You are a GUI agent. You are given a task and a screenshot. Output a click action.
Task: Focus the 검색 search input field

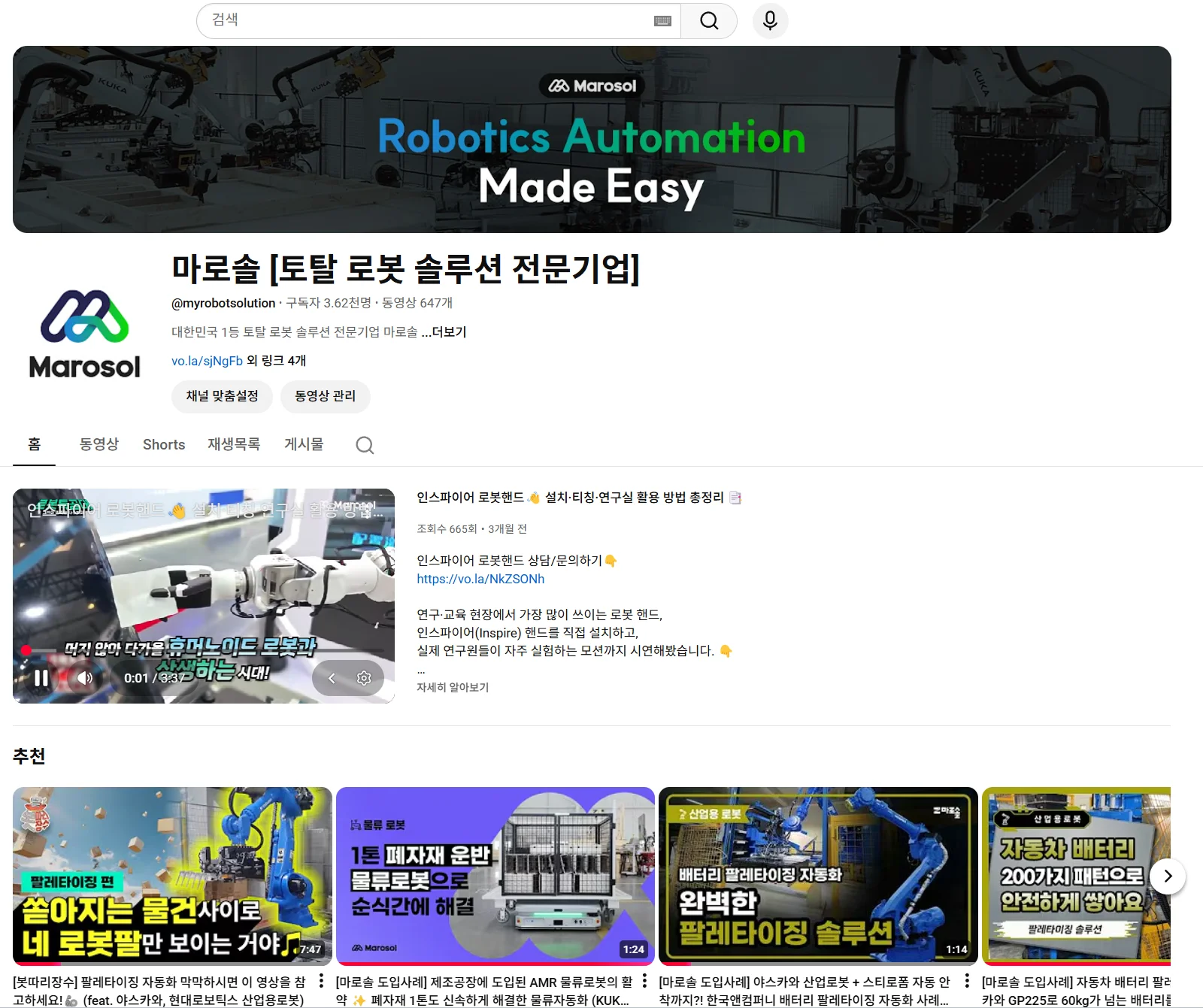[x=438, y=21]
